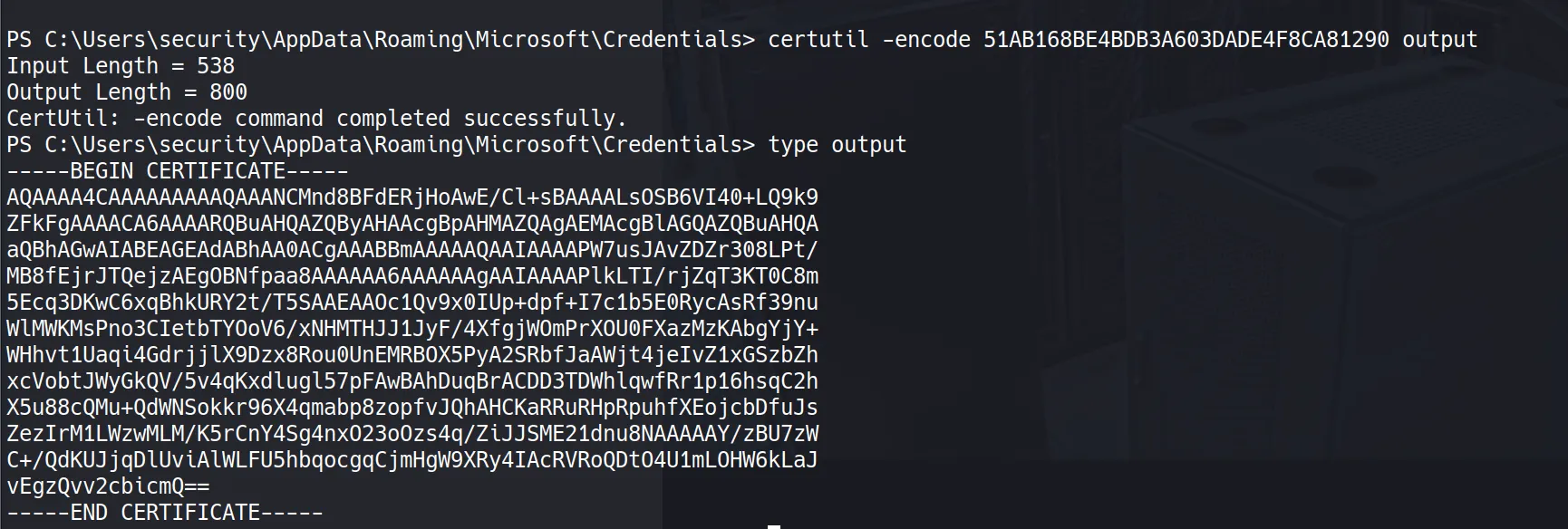This screenshot has width=1568, height=529.
Task: Click the final Base64 line vEgzQvv2cbicmQ==
Action: [x=108, y=486]
